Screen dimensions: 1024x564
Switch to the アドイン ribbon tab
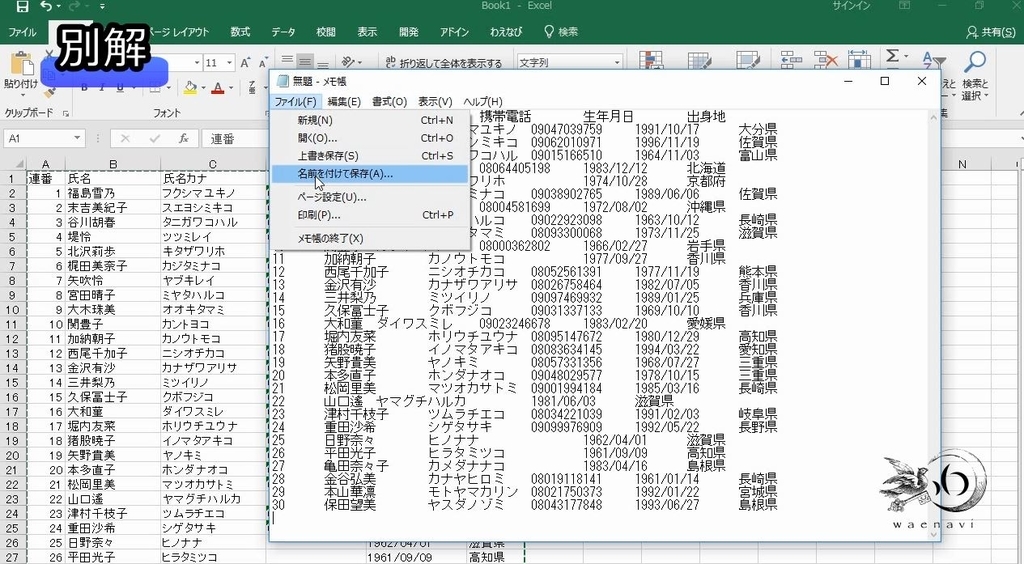coord(454,31)
